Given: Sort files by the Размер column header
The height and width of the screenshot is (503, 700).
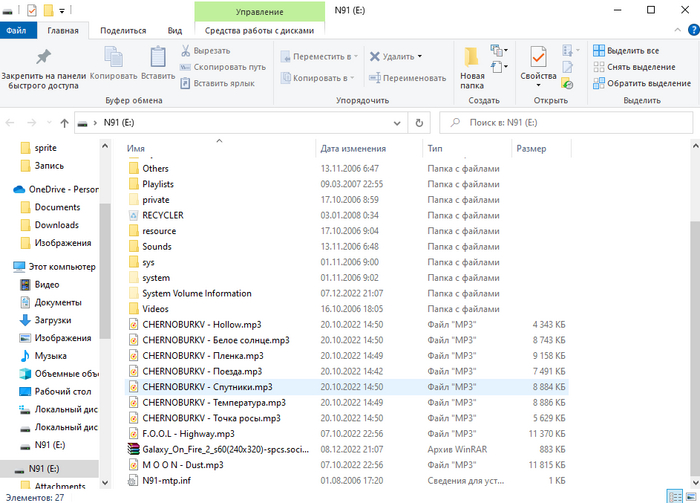Looking at the screenshot, I should 530,148.
